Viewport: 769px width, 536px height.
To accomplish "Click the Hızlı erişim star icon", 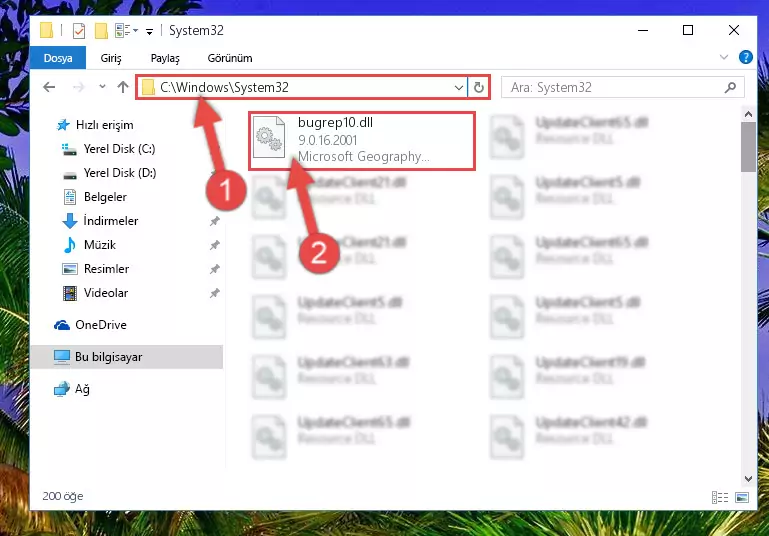I will tap(63, 125).
